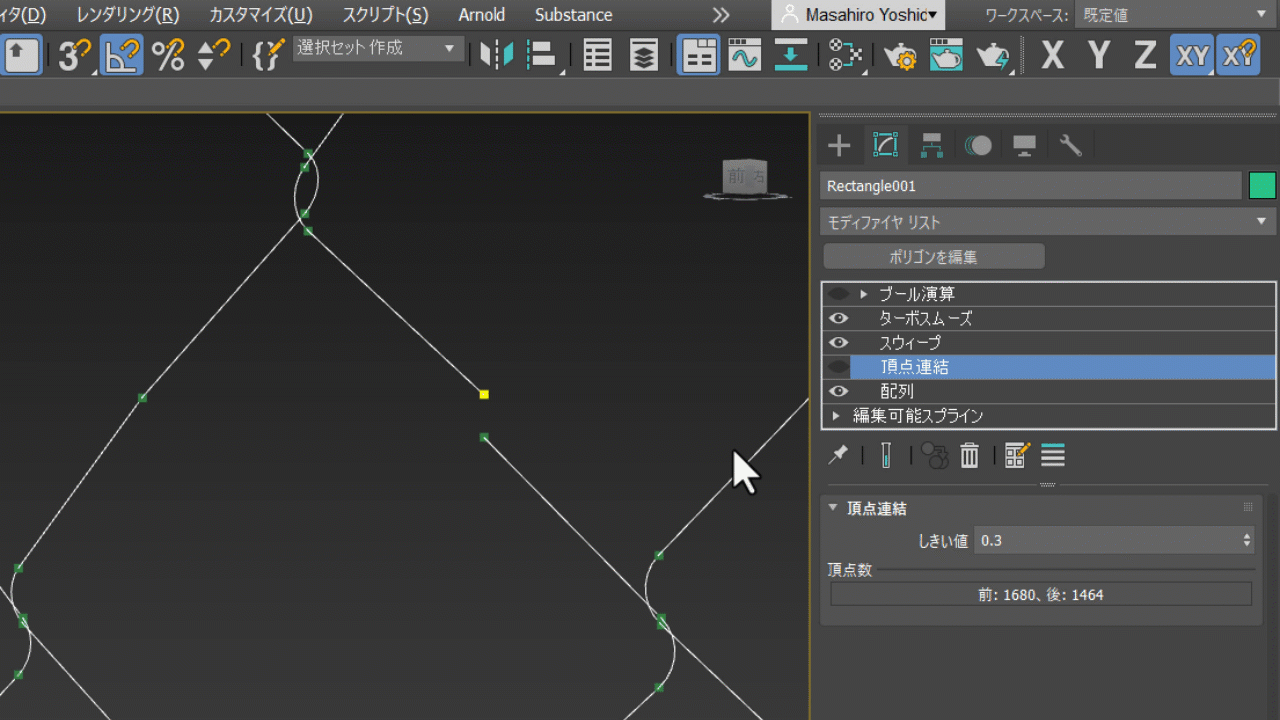Open the レンダリング(R) menu
1280x720 pixels.
(128, 15)
